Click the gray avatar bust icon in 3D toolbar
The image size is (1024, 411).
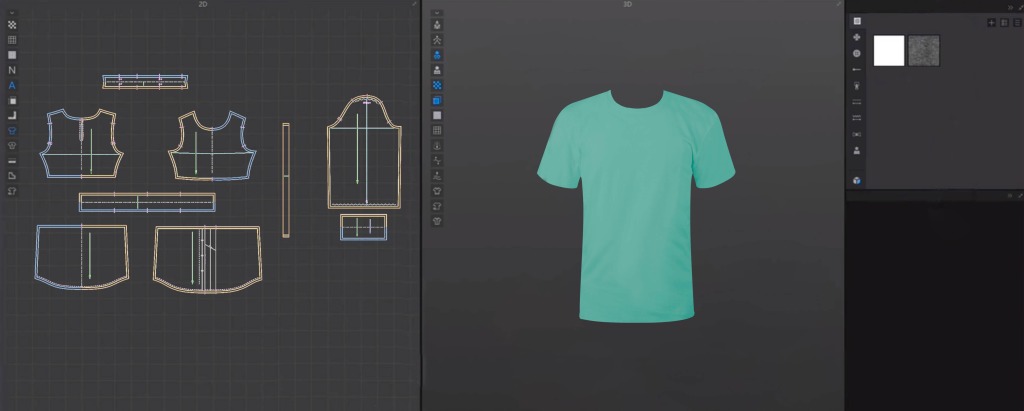437,70
